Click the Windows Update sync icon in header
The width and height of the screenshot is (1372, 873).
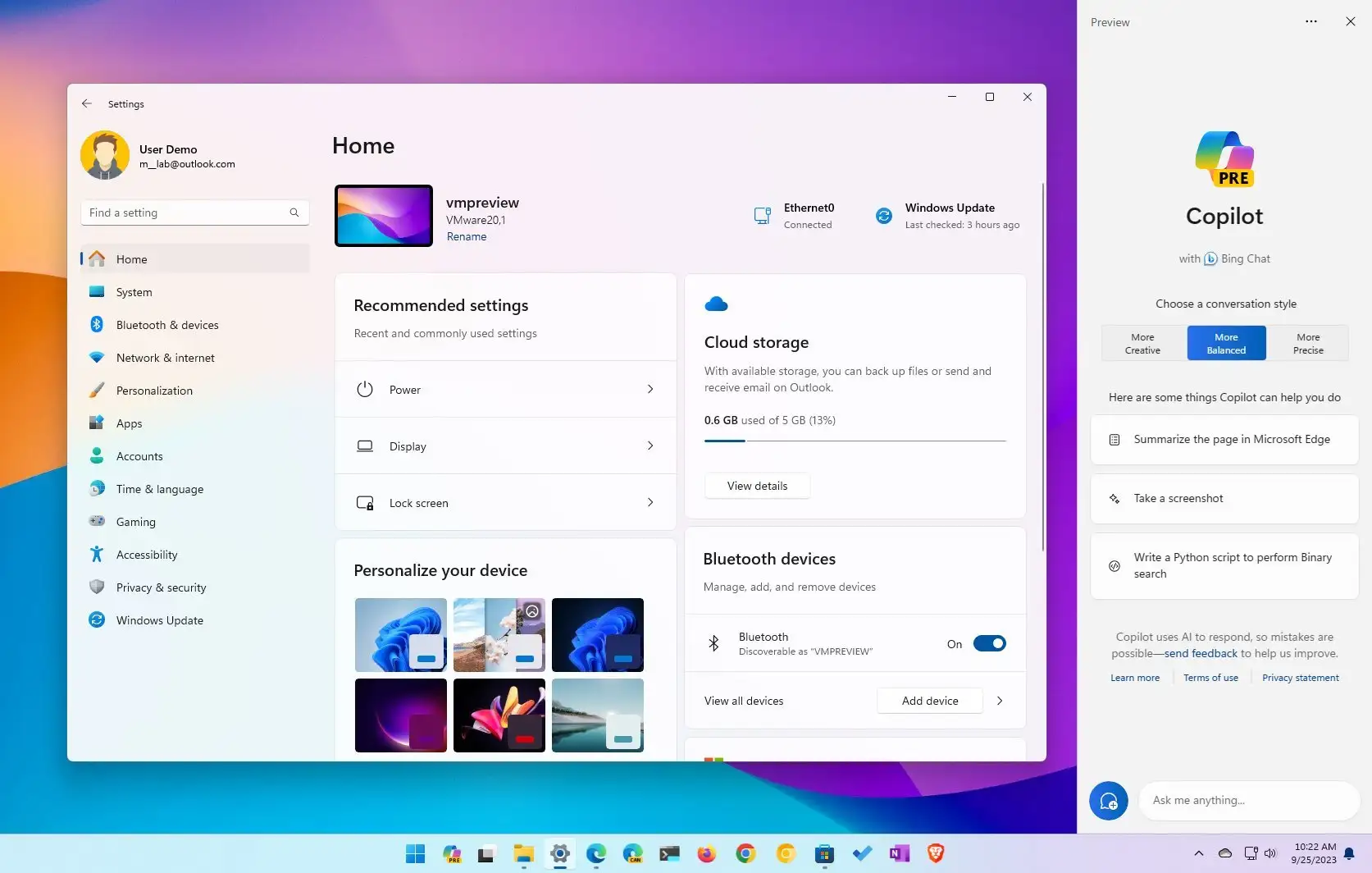[883, 216]
